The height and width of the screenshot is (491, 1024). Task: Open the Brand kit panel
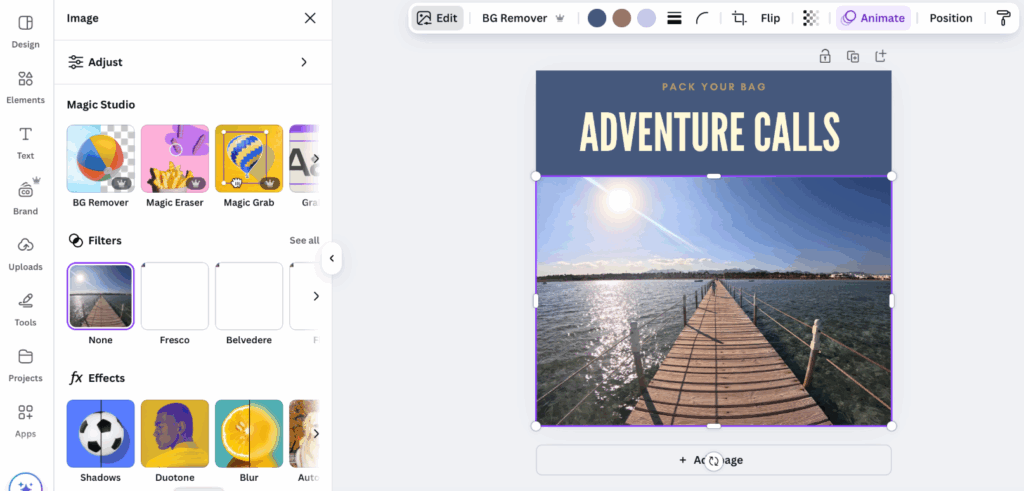click(25, 198)
